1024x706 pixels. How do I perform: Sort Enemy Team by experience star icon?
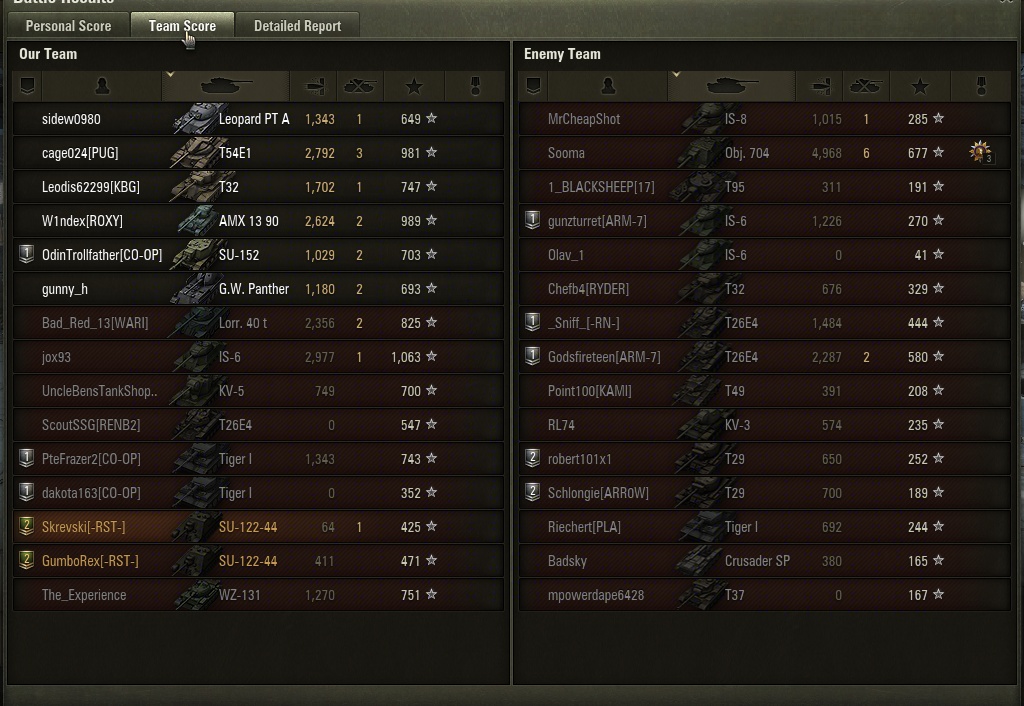coord(919,86)
